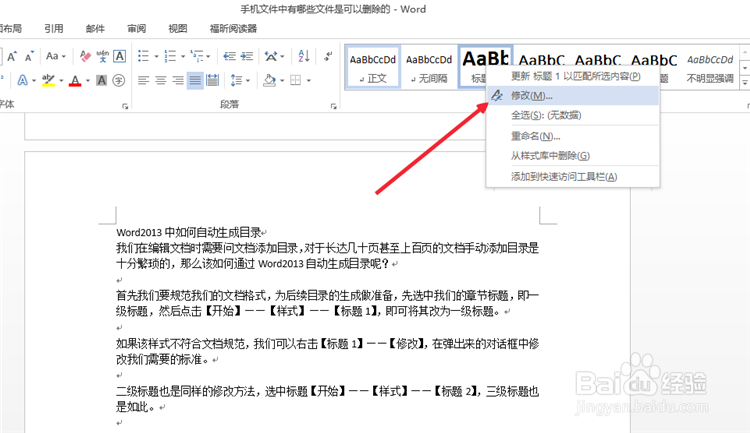Toggle Justify alignment
750x433 pixels.
[195, 80]
